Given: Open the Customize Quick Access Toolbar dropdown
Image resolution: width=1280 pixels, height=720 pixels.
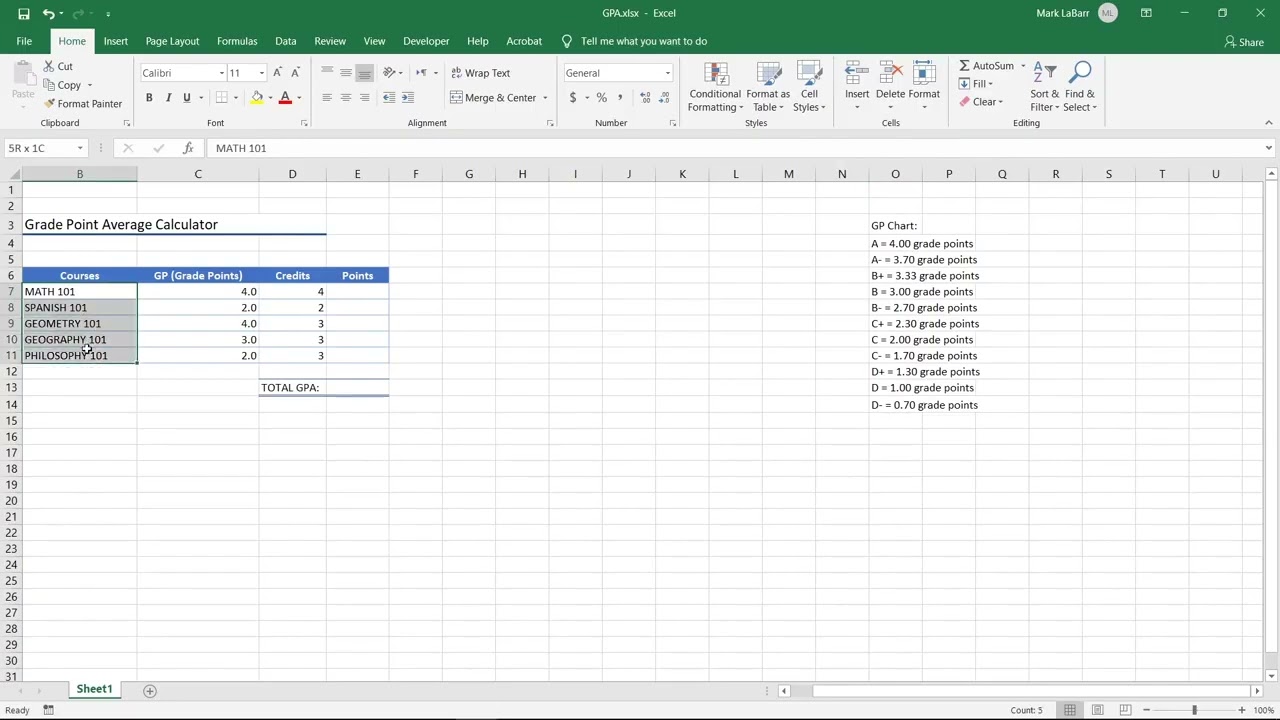Looking at the screenshot, I should [108, 13].
